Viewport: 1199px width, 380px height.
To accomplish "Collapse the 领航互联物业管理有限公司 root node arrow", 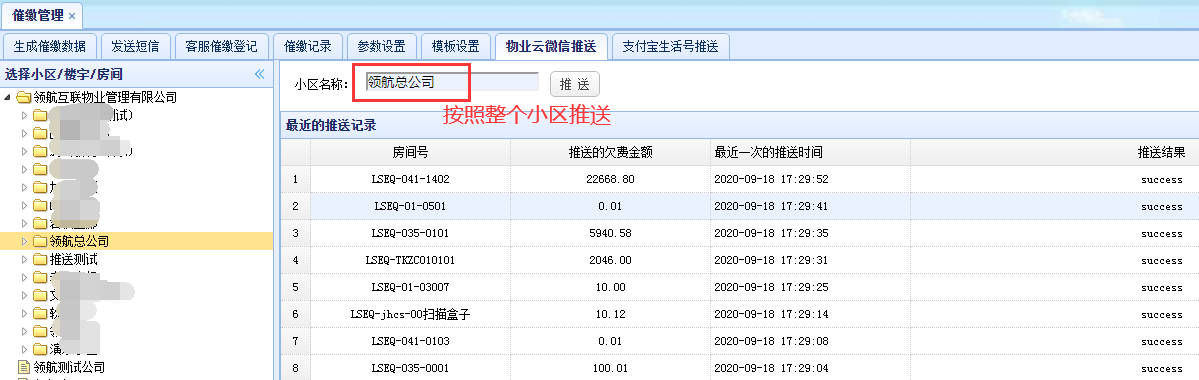I will tap(8, 97).
